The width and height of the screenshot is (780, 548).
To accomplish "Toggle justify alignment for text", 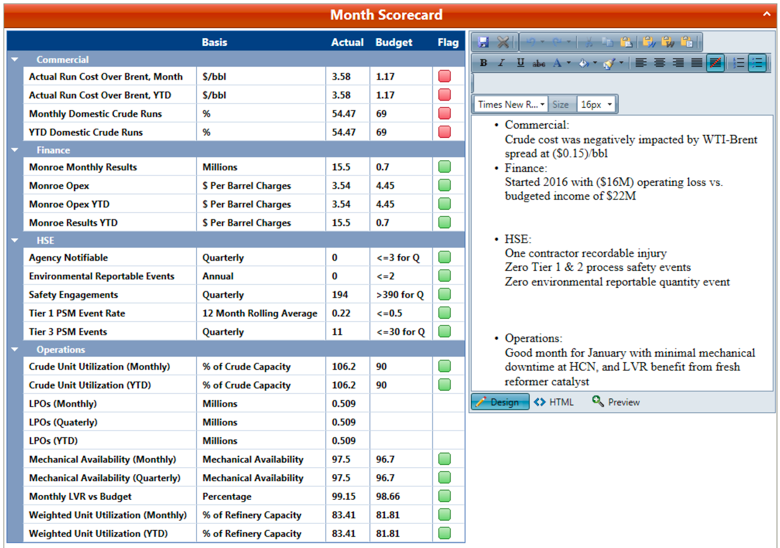I will 696,63.
